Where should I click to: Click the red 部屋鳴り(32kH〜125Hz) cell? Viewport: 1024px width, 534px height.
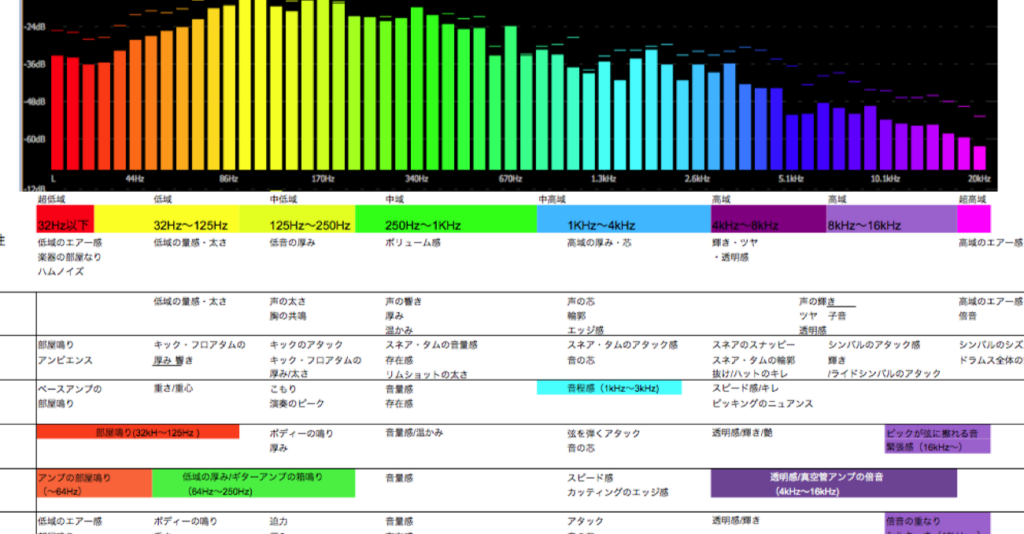[138, 432]
